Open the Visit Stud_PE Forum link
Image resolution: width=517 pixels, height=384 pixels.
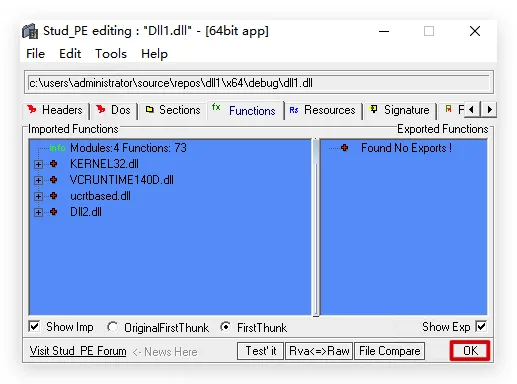tap(78, 351)
